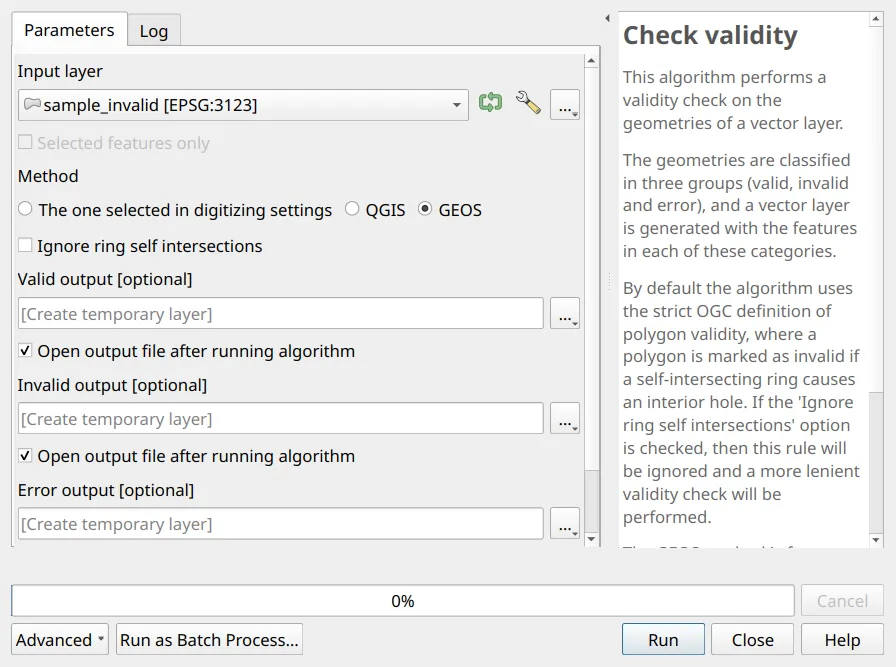Click the help panel scroll down arrow
This screenshot has height=667, width=896.
pos(875,540)
